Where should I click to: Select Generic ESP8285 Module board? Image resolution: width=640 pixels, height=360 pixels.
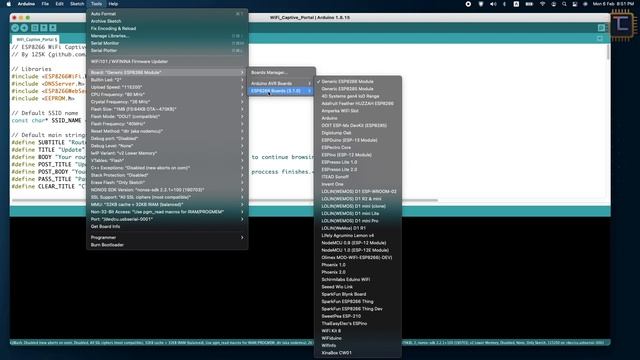click(x=358, y=89)
